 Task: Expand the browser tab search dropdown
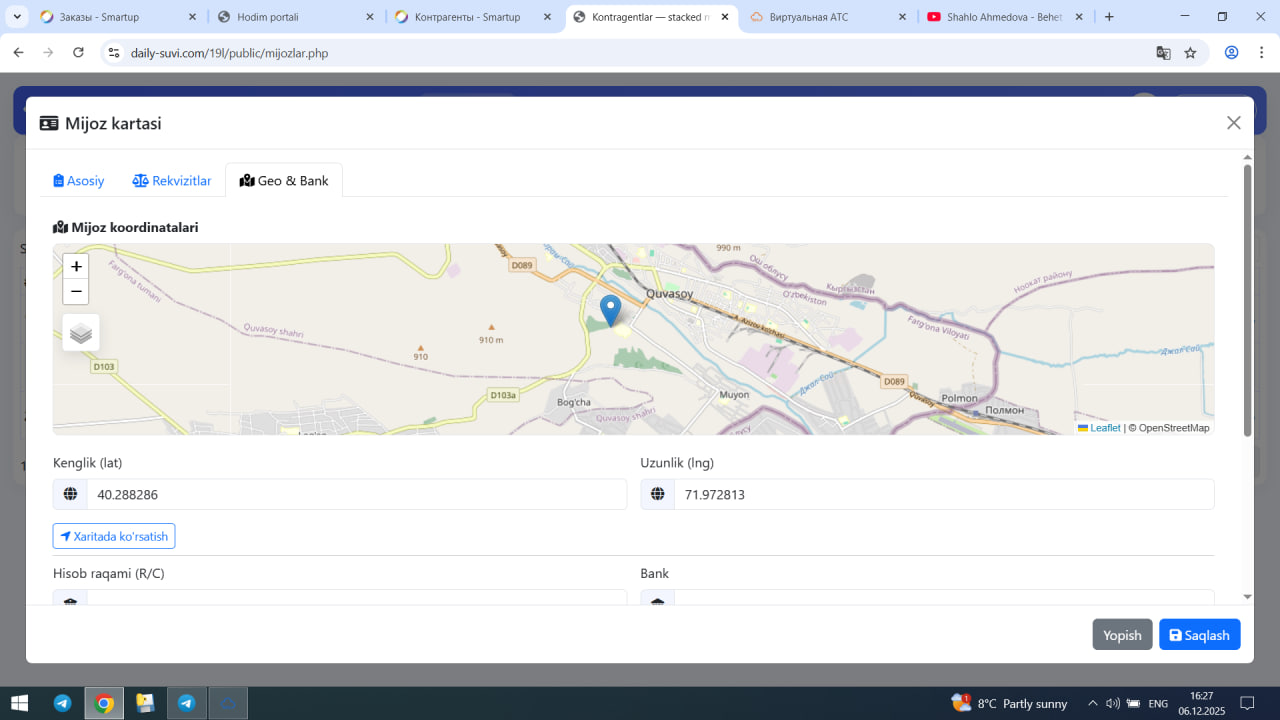click(x=17, y=17)
